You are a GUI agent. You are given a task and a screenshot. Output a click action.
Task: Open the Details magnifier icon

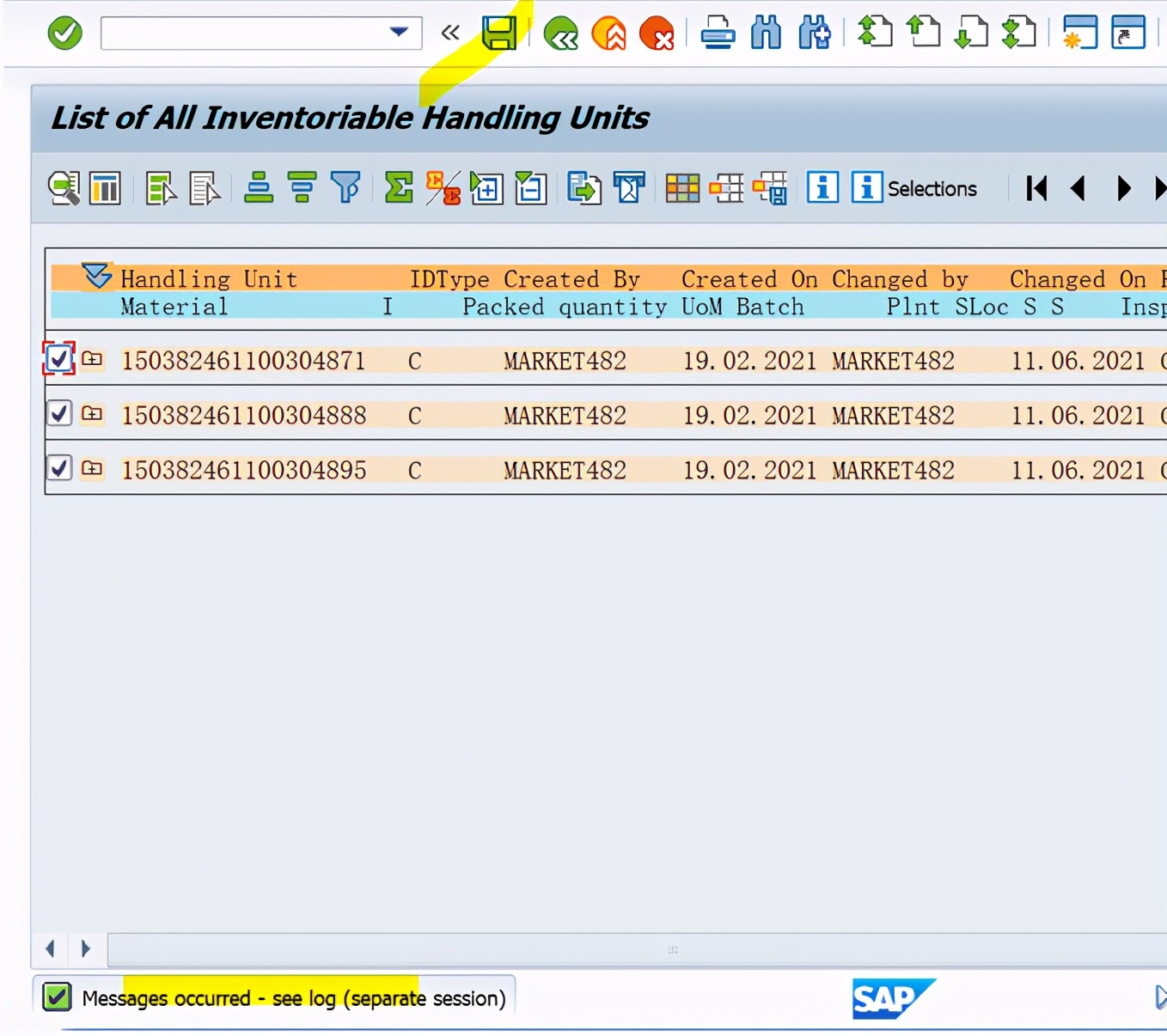tap(64, 188)
